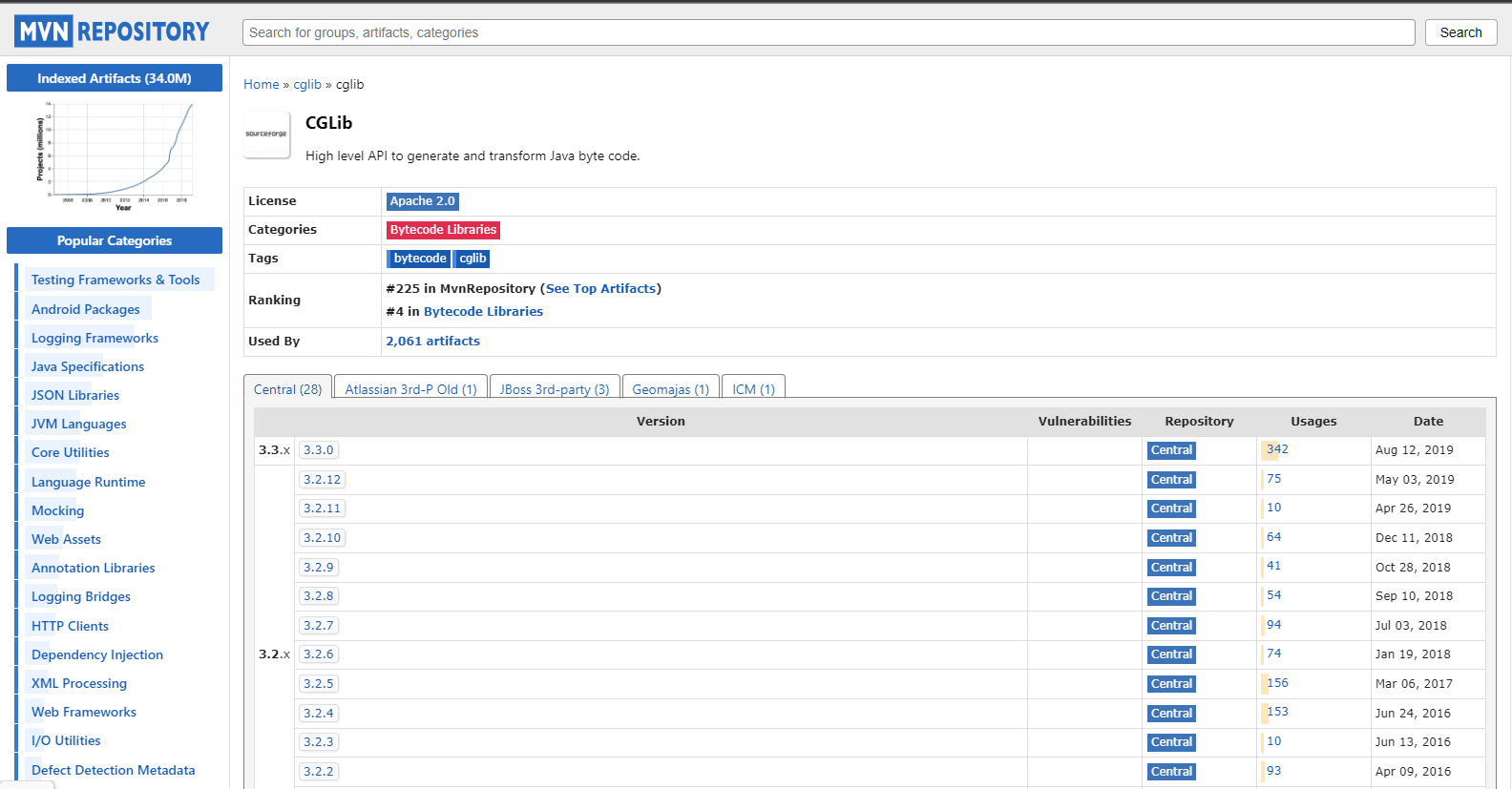Open Logging Bridges category
This screenshot has width=1512, height=789.
[81, 596]
